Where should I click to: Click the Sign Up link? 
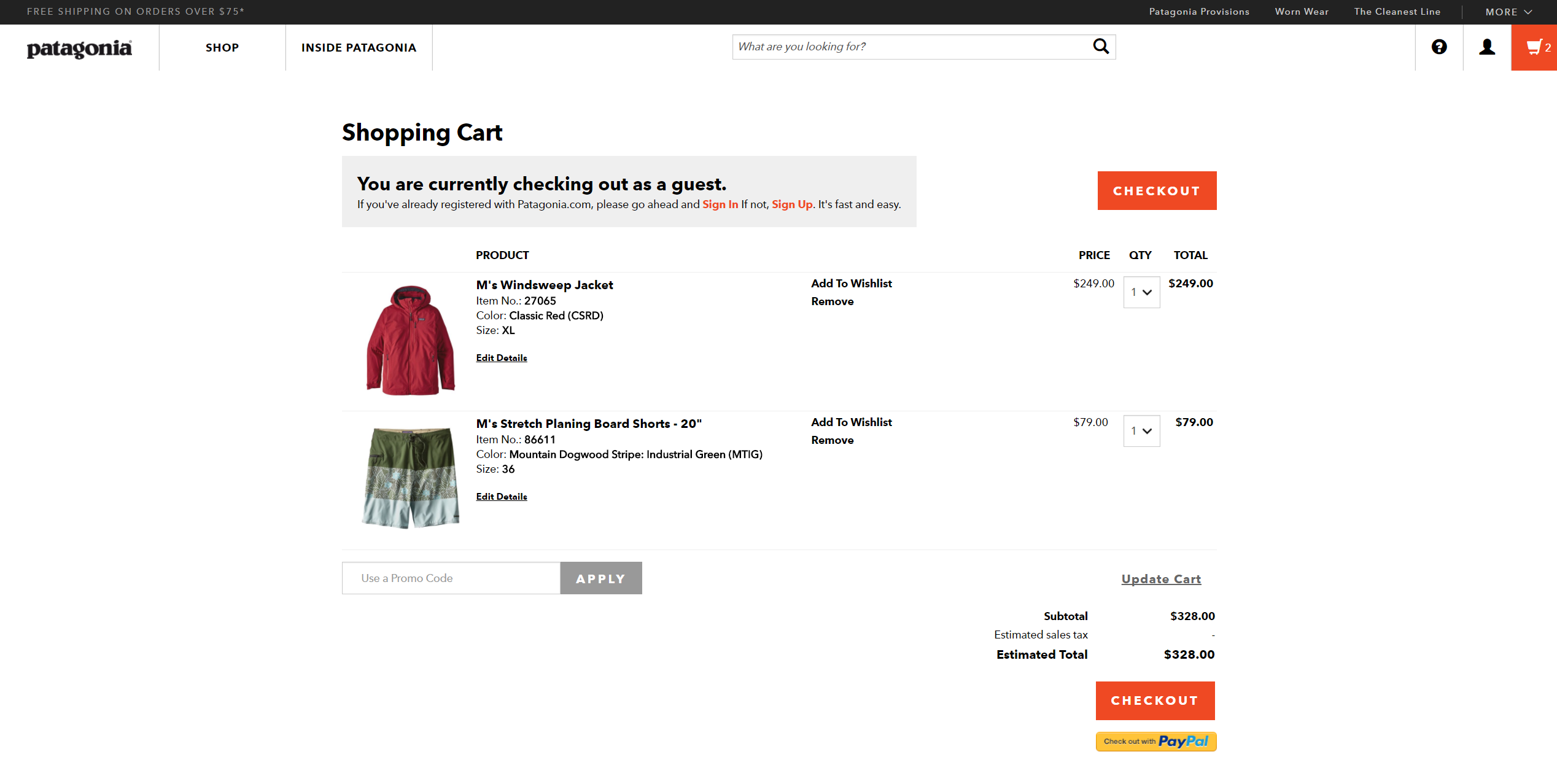click(792, 204)
